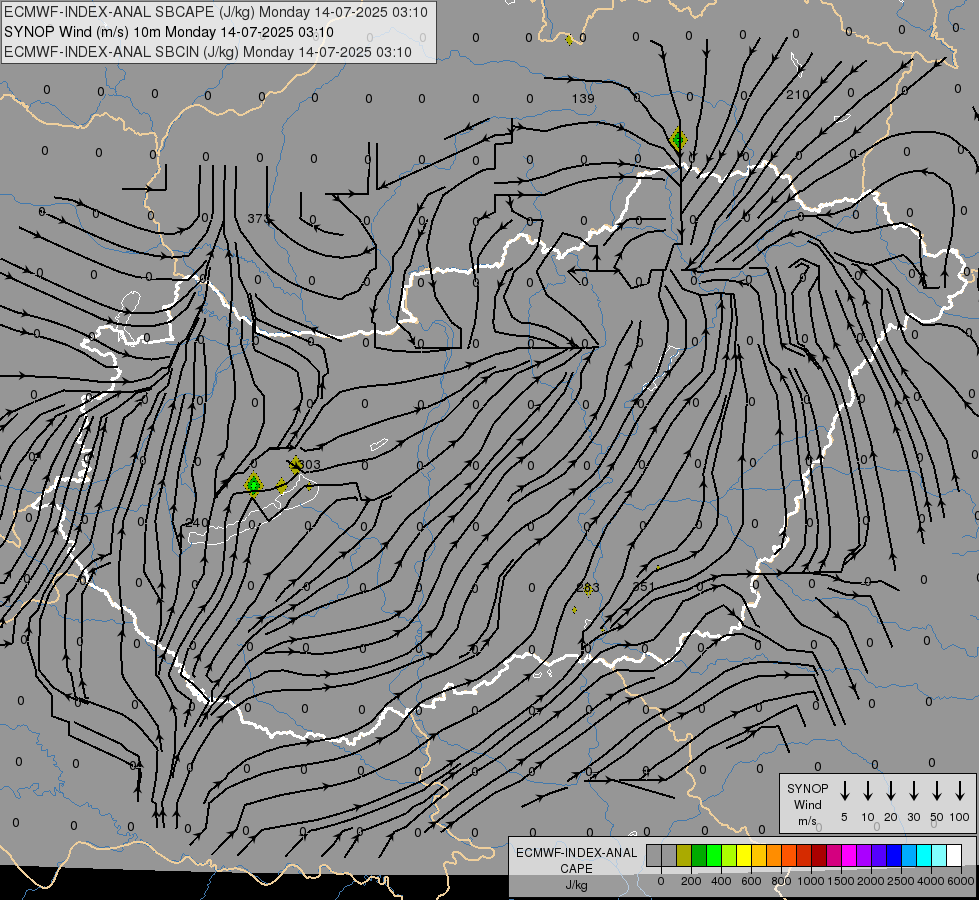Select the bright green CAPE legend swatch
The width and height of the screenshot is (979, 900).
pos(714,855)
